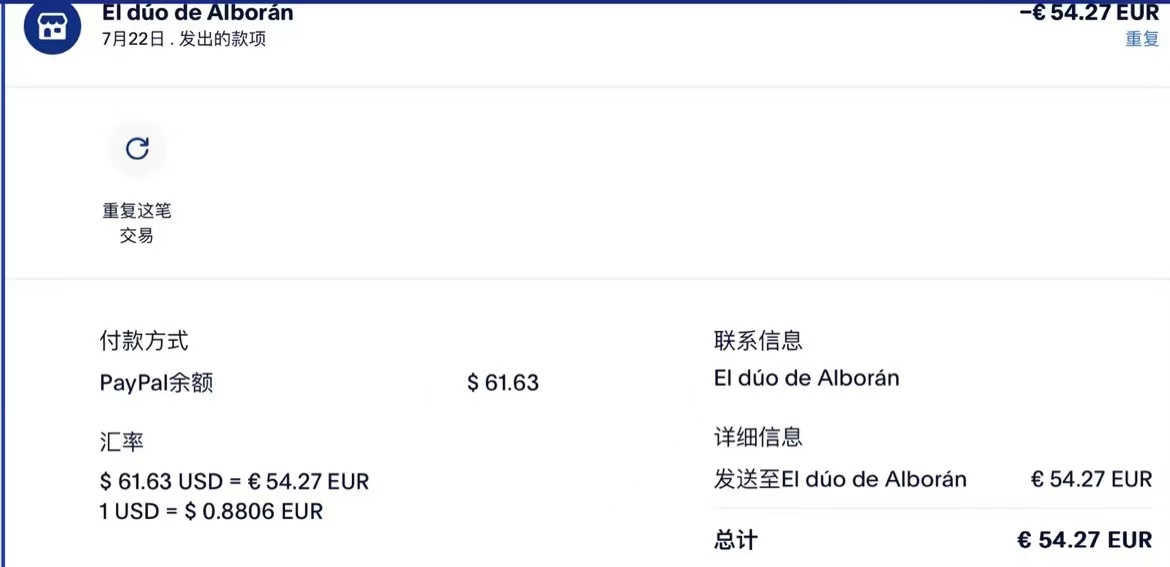The image size is (1170, 567).
Task: Click the 7月22日 发出的款项 date line
Action: pyautogui.click(x=184, y=40)
